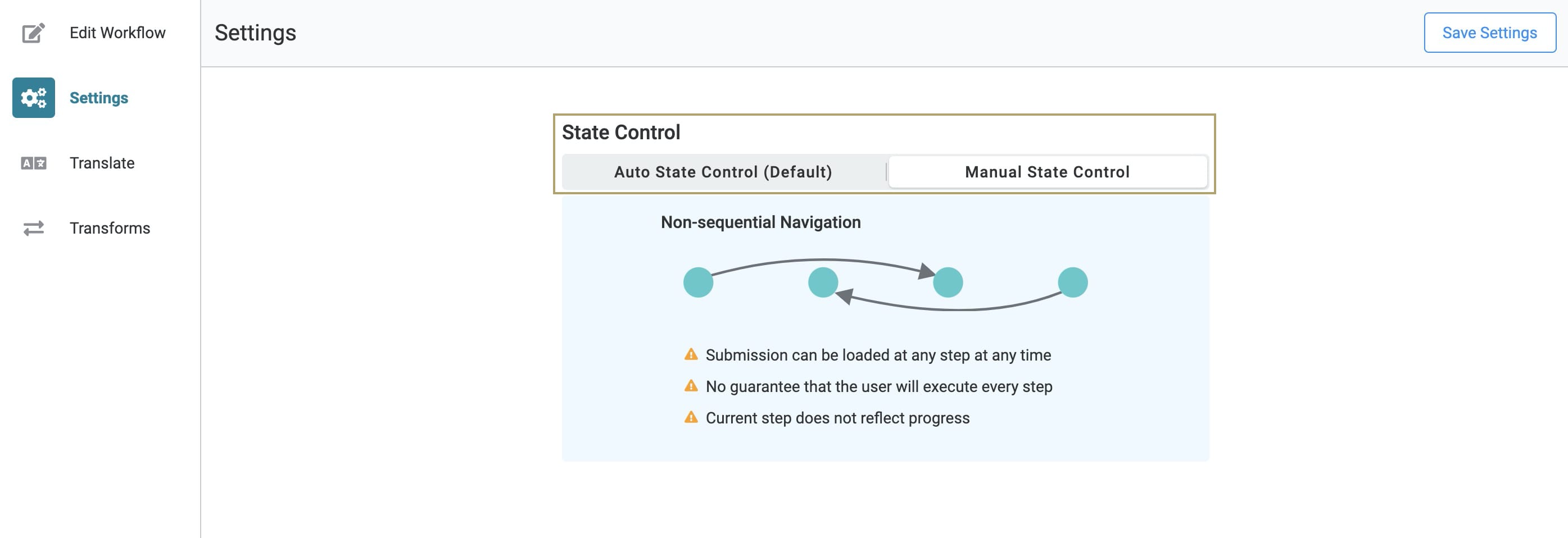Click the third teal step circle

[948, 282]
